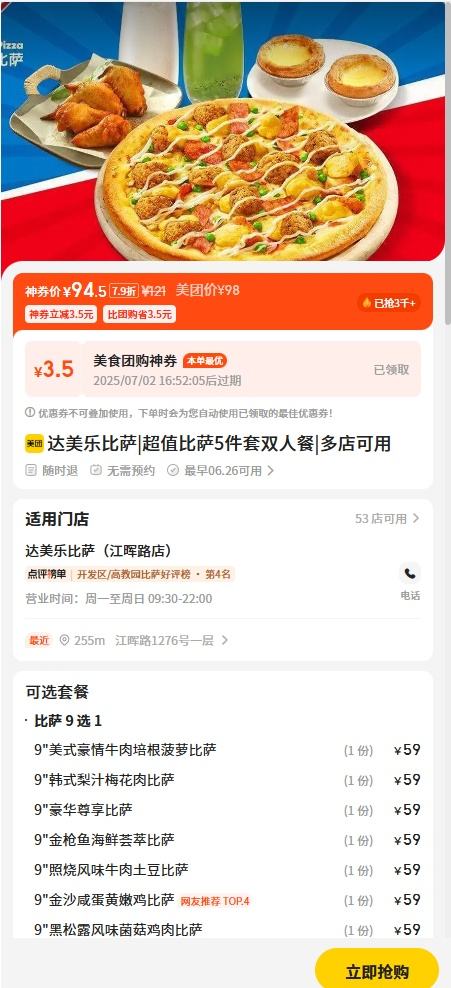451x988 pixels.
Task: Click the info icon beside coupon notice
Action: pos(30,413)
